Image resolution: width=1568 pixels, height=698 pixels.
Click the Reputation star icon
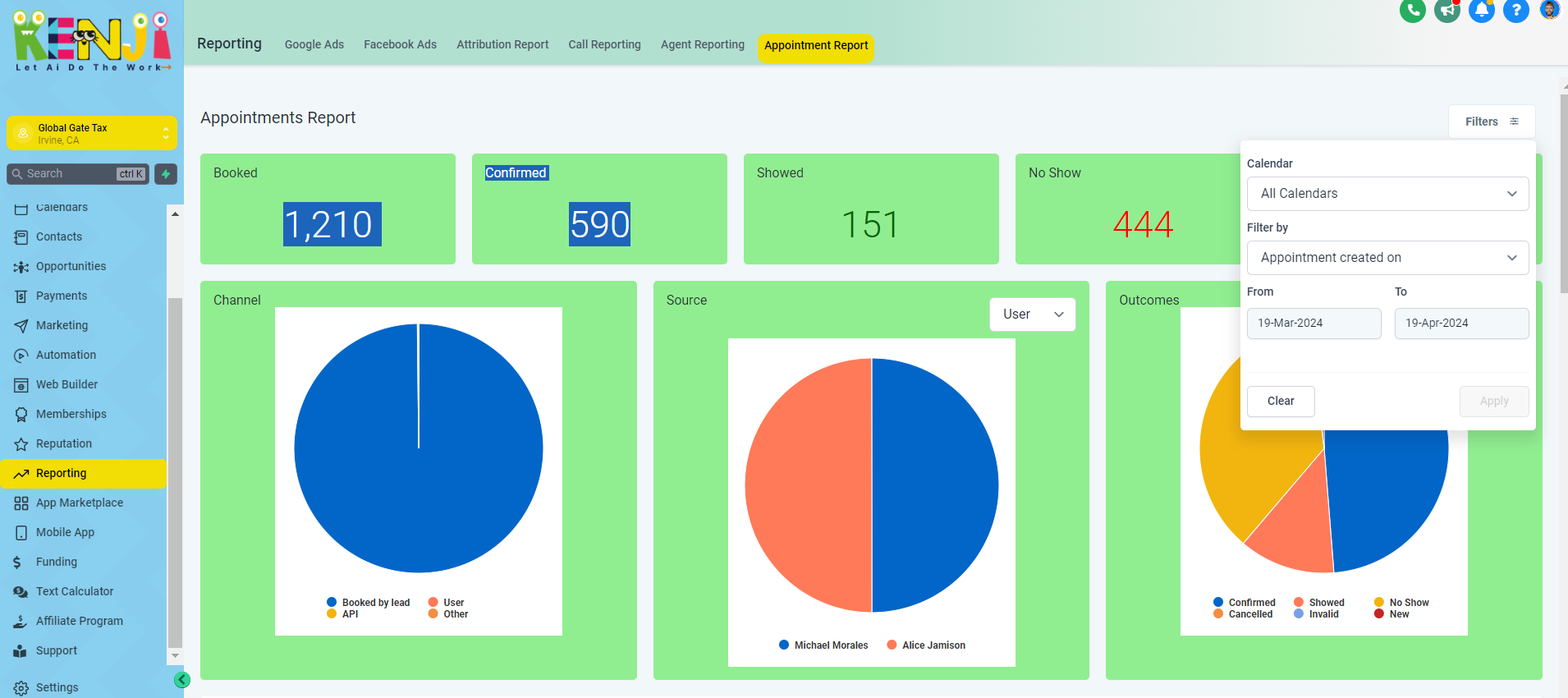[x=21, y=444]
